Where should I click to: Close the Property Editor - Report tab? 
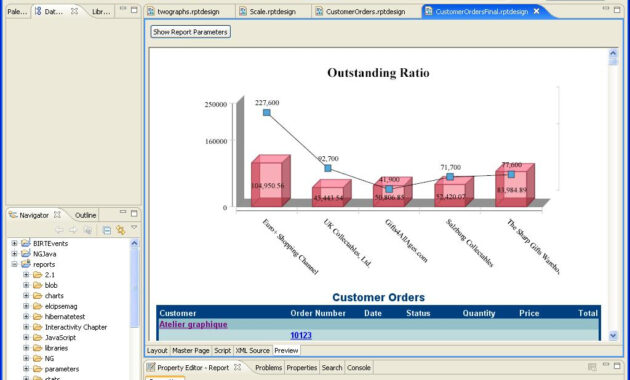[237, 367]
